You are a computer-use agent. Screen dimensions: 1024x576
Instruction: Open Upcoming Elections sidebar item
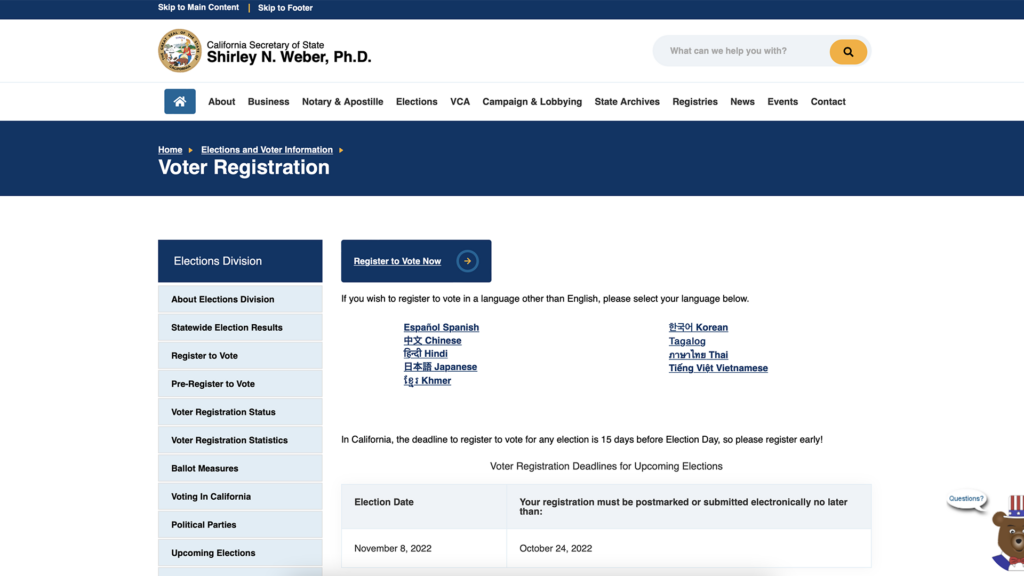point(240,552)
